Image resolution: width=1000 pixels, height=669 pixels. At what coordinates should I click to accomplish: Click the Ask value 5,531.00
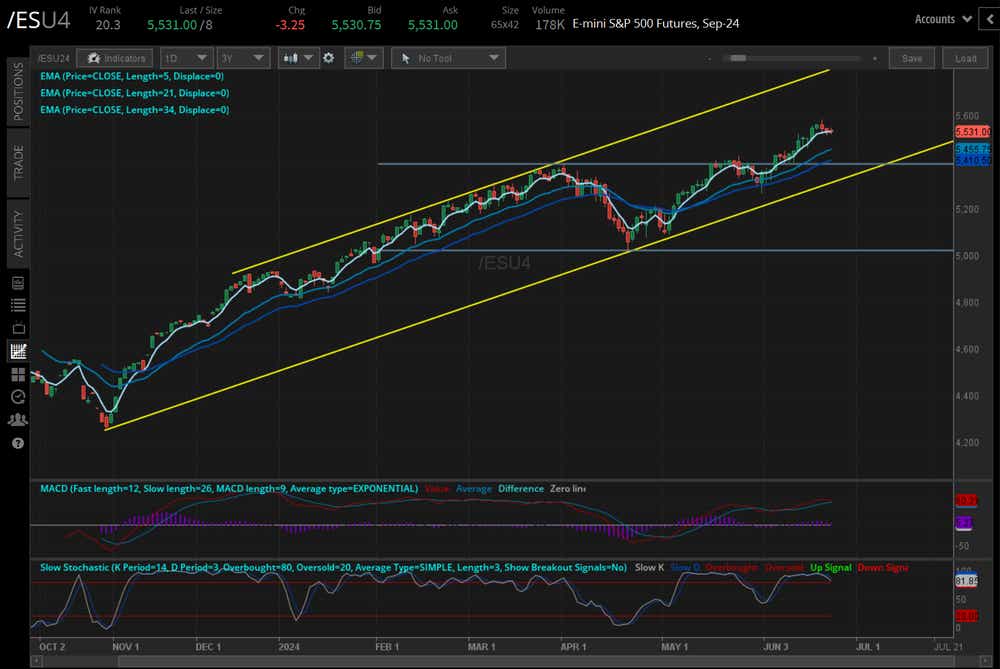tap(432, 25)
